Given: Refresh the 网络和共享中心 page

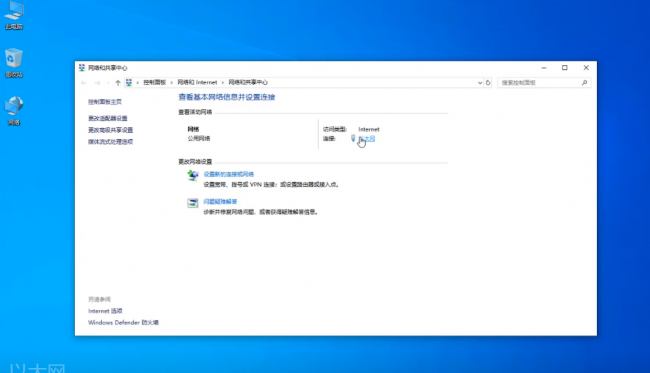Looking at the screenshot, I should pyautogui.click(x=488, y=82).
